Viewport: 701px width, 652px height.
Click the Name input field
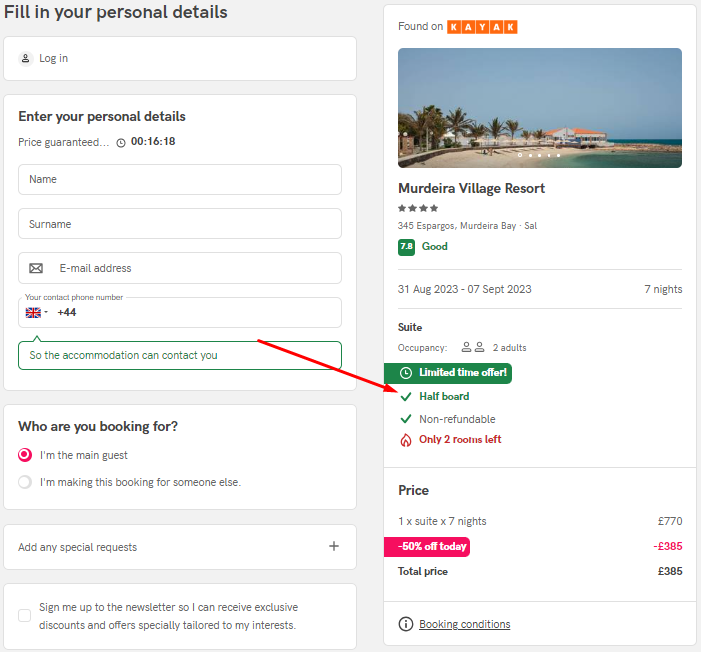point(180,179)
